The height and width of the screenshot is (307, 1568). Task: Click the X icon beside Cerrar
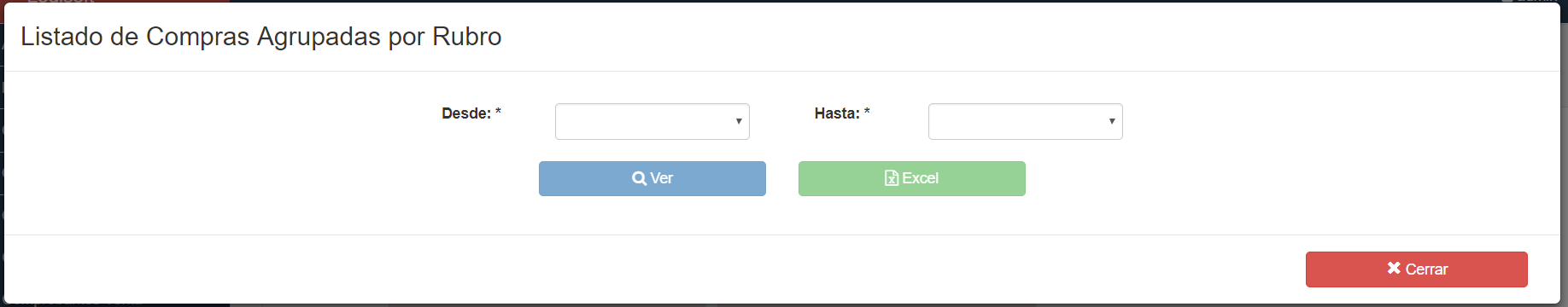coord(1394,268)
